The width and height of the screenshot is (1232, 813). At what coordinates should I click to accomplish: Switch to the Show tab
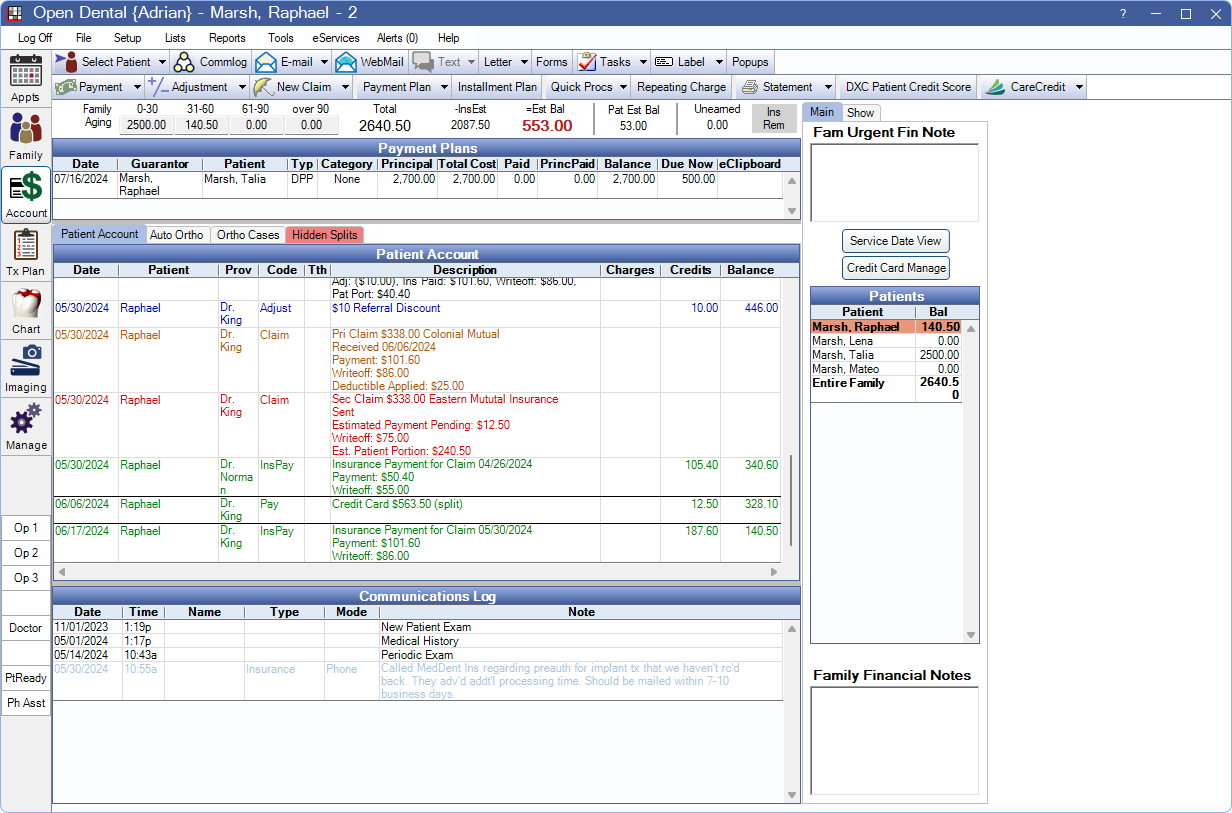point(861,113)
